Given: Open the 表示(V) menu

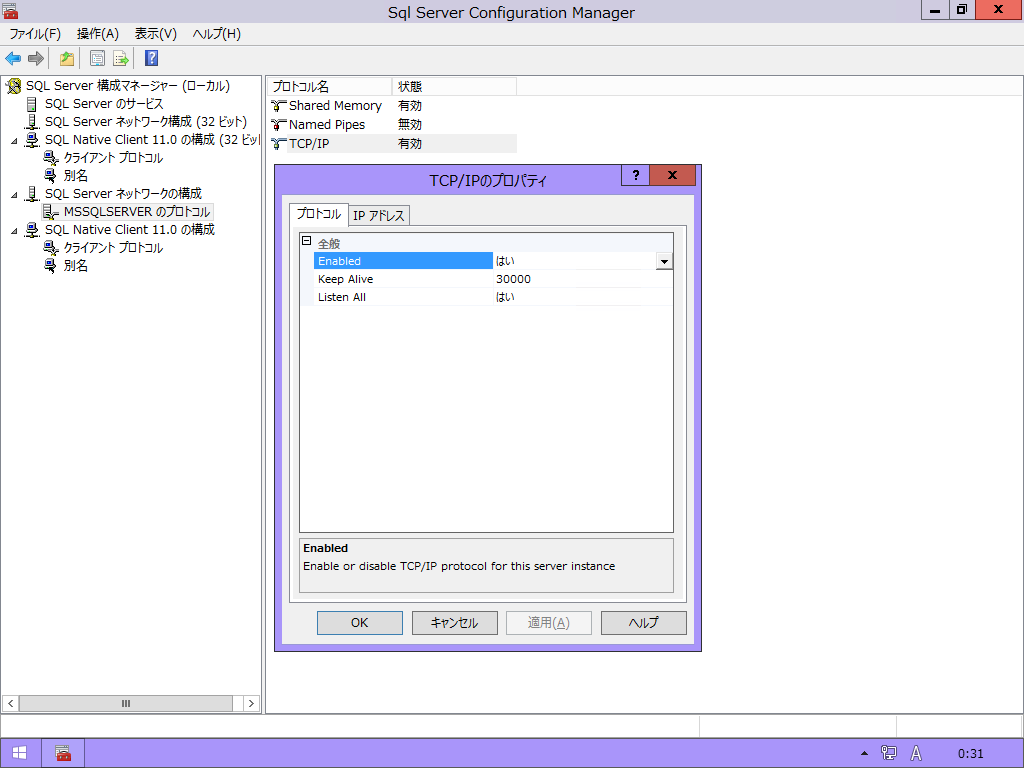Looking at the screenshot, I should pos(155,34).
